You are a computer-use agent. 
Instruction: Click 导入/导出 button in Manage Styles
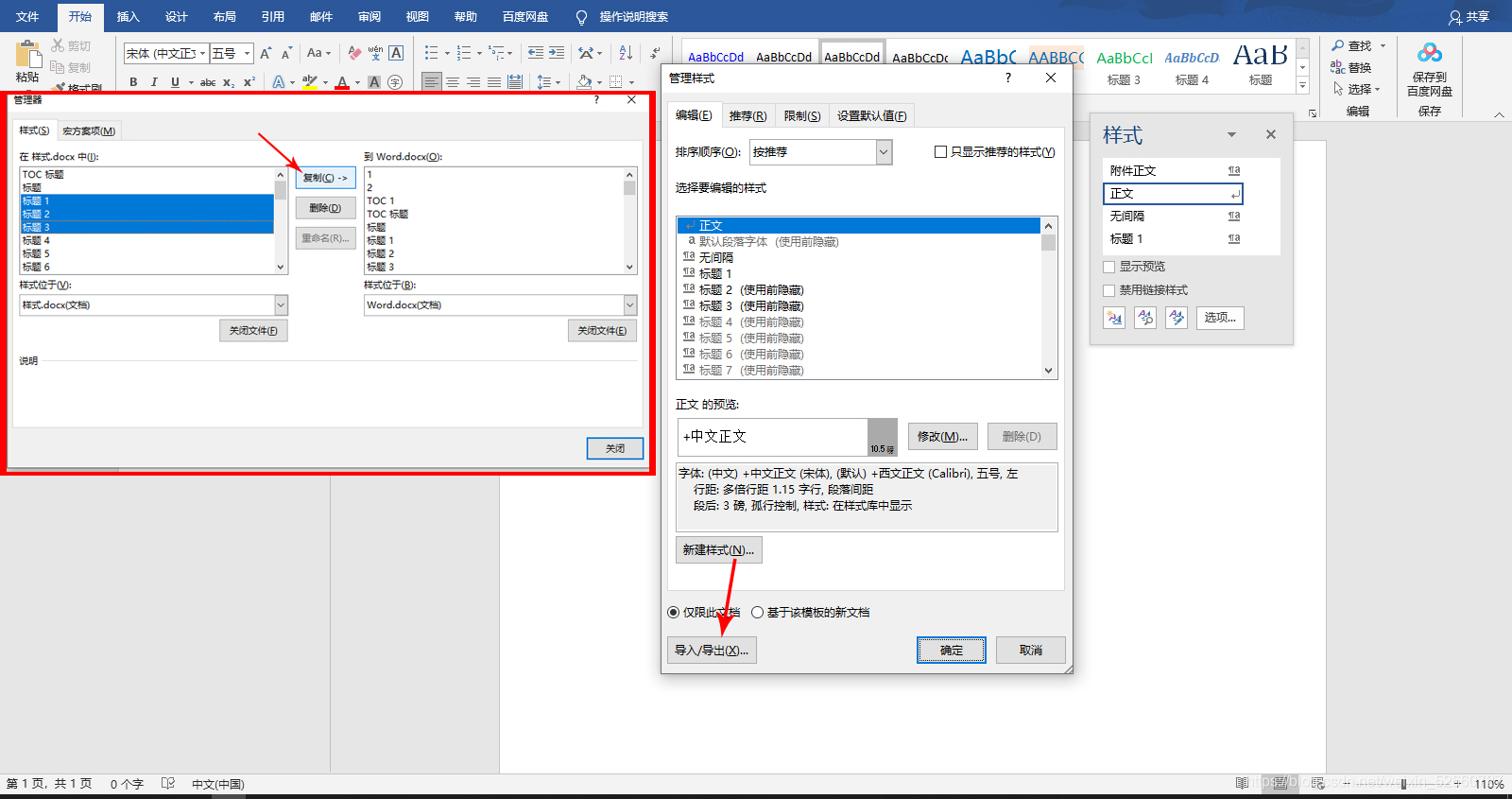[x=712, y=651]
